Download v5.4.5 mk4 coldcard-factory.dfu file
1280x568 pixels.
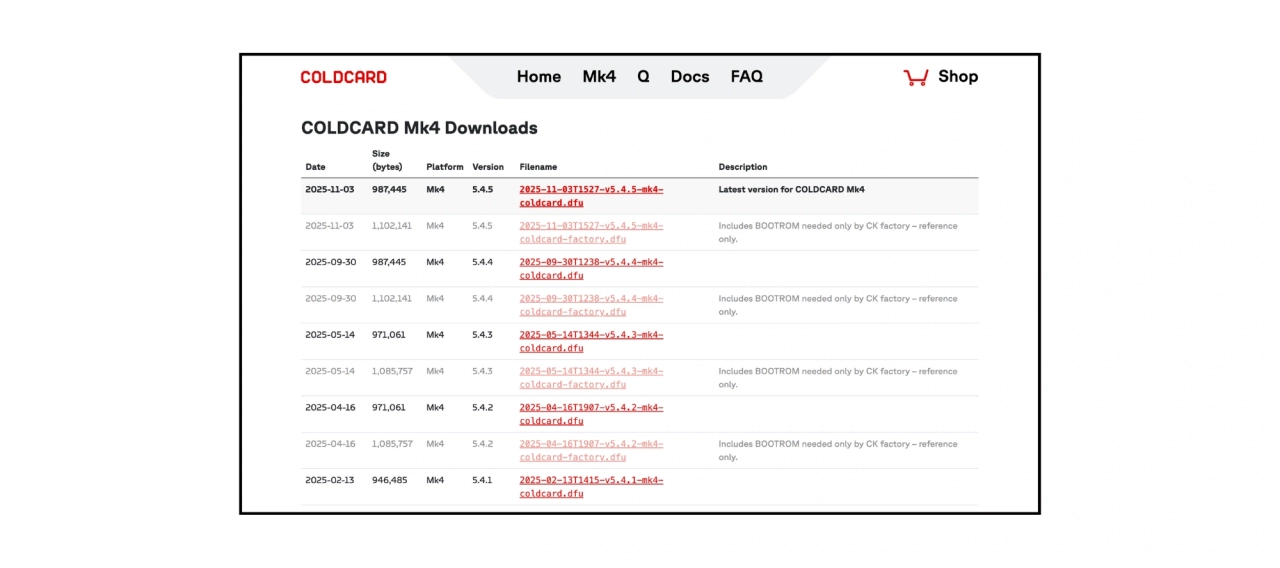pos(591,232)
